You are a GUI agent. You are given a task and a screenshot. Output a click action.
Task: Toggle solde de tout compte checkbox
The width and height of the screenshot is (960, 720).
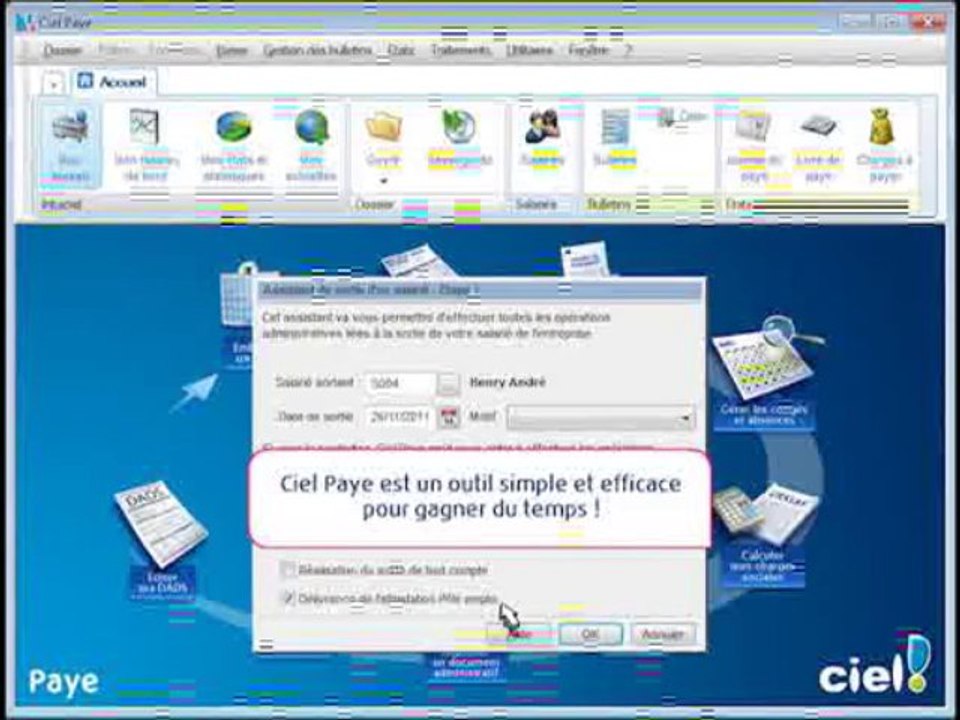click(x=288, y=570)
